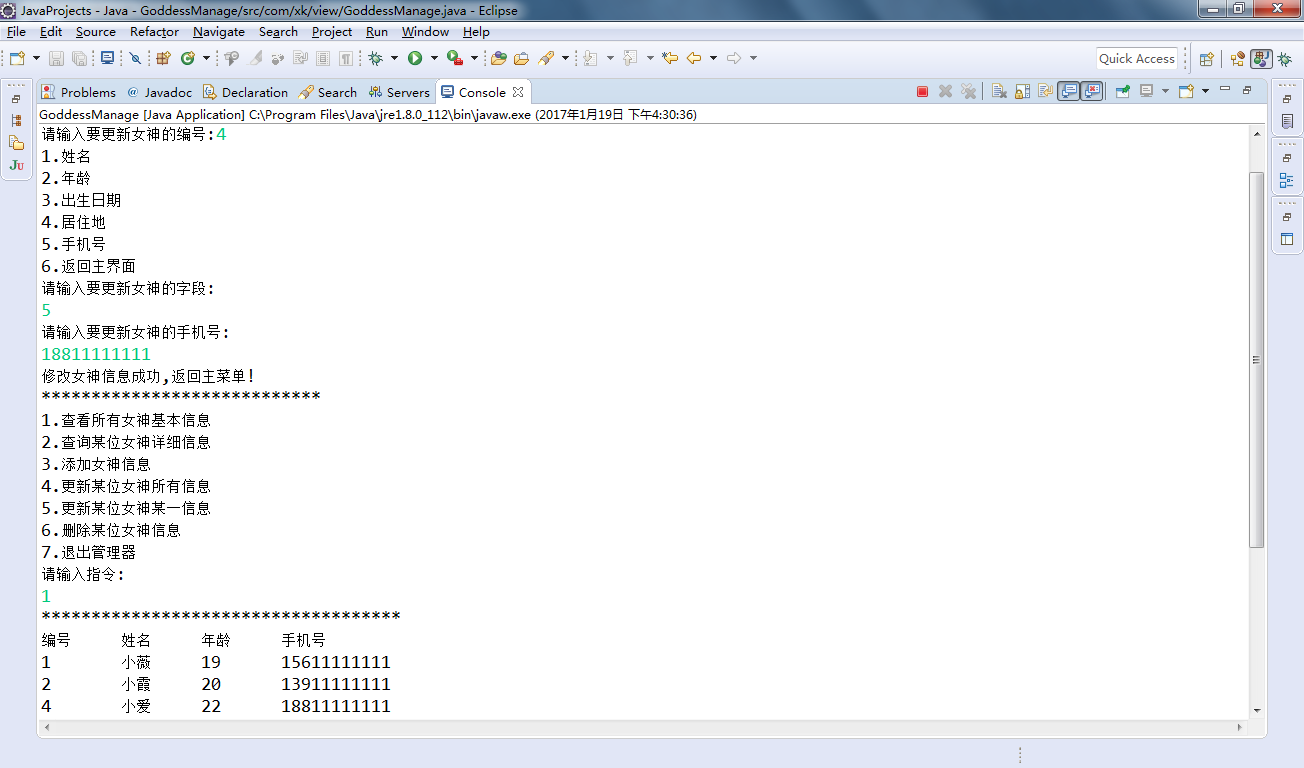Click the green input text 18811111111
Viewport: 1304px width, 768px height.
click(x=96, y=354)
